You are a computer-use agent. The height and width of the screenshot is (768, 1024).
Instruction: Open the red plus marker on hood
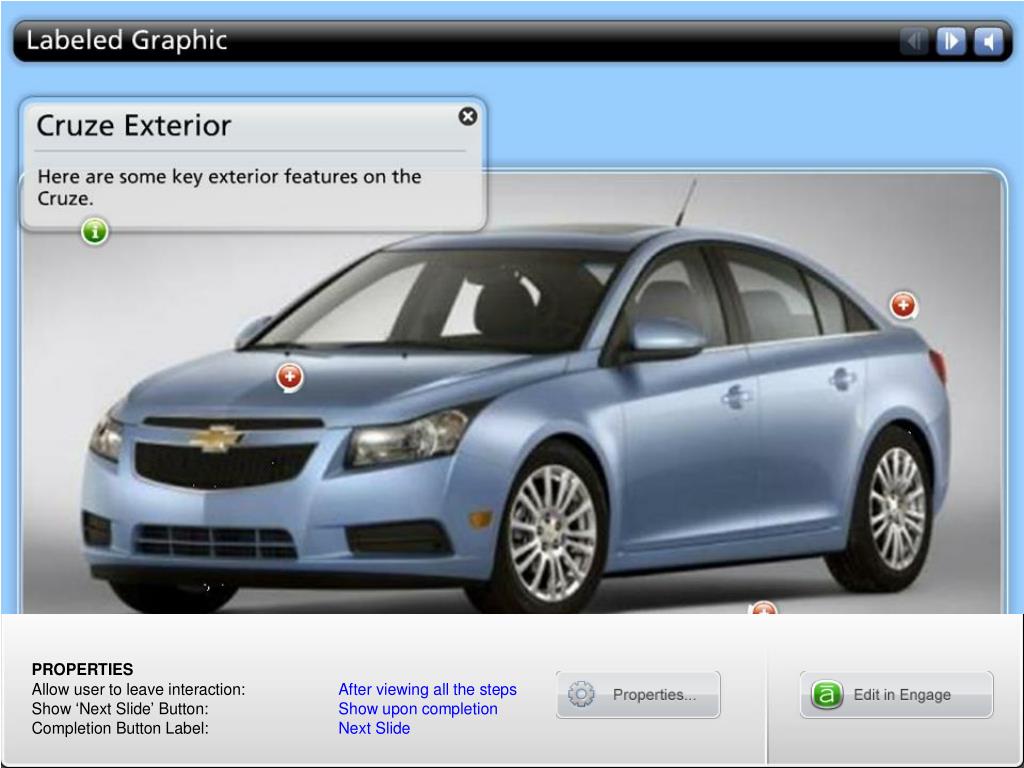[x=290, y=377]
